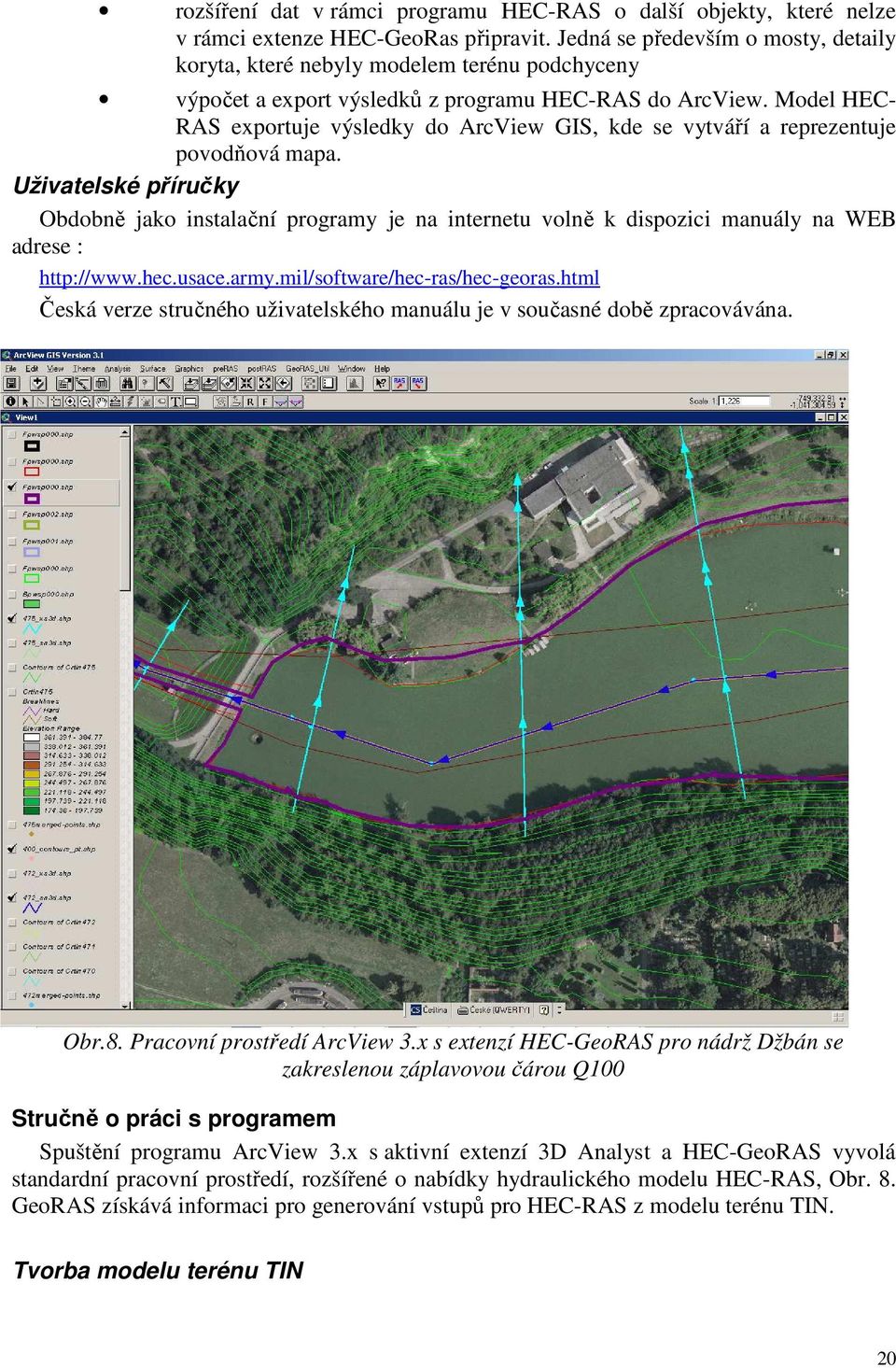Toggle the 400_contourn_pl.shp theme checkbox
Screen dimensions: 896x1368
(11, 849)
